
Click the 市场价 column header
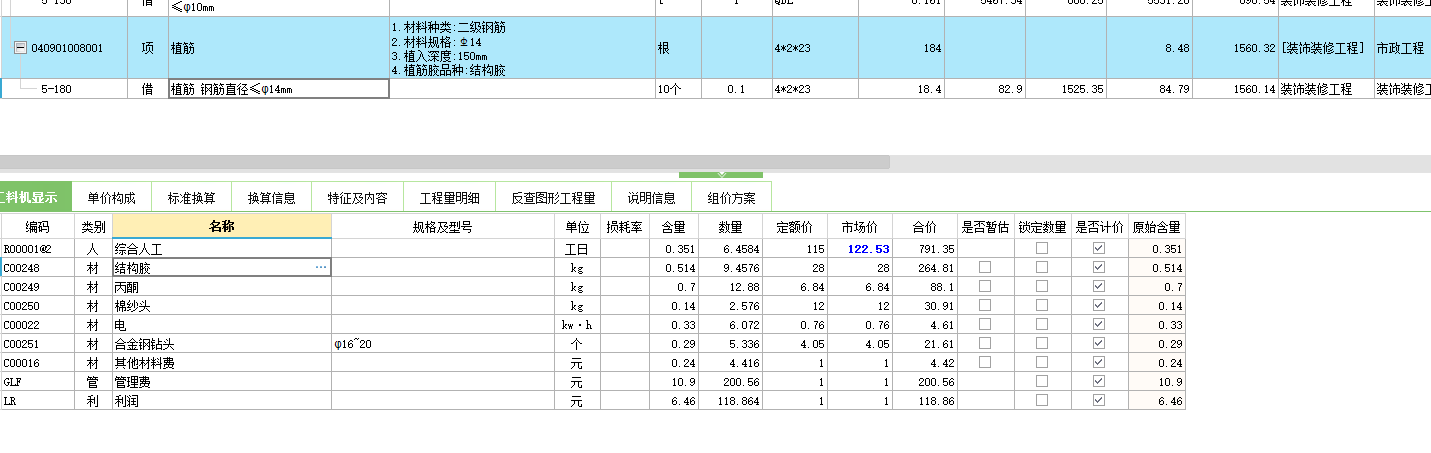point(859,226)
